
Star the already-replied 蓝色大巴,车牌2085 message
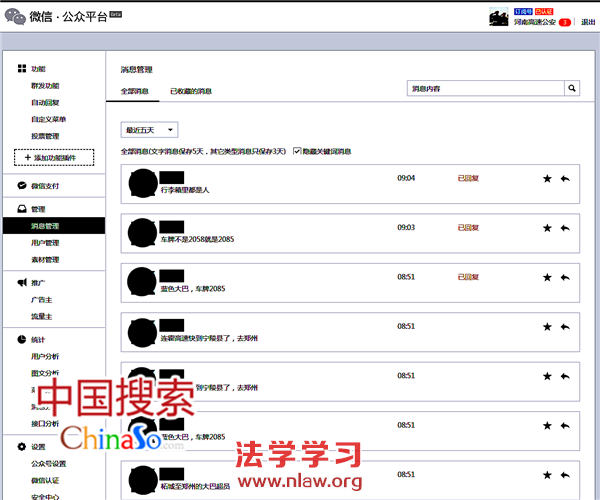click(547, 277)
